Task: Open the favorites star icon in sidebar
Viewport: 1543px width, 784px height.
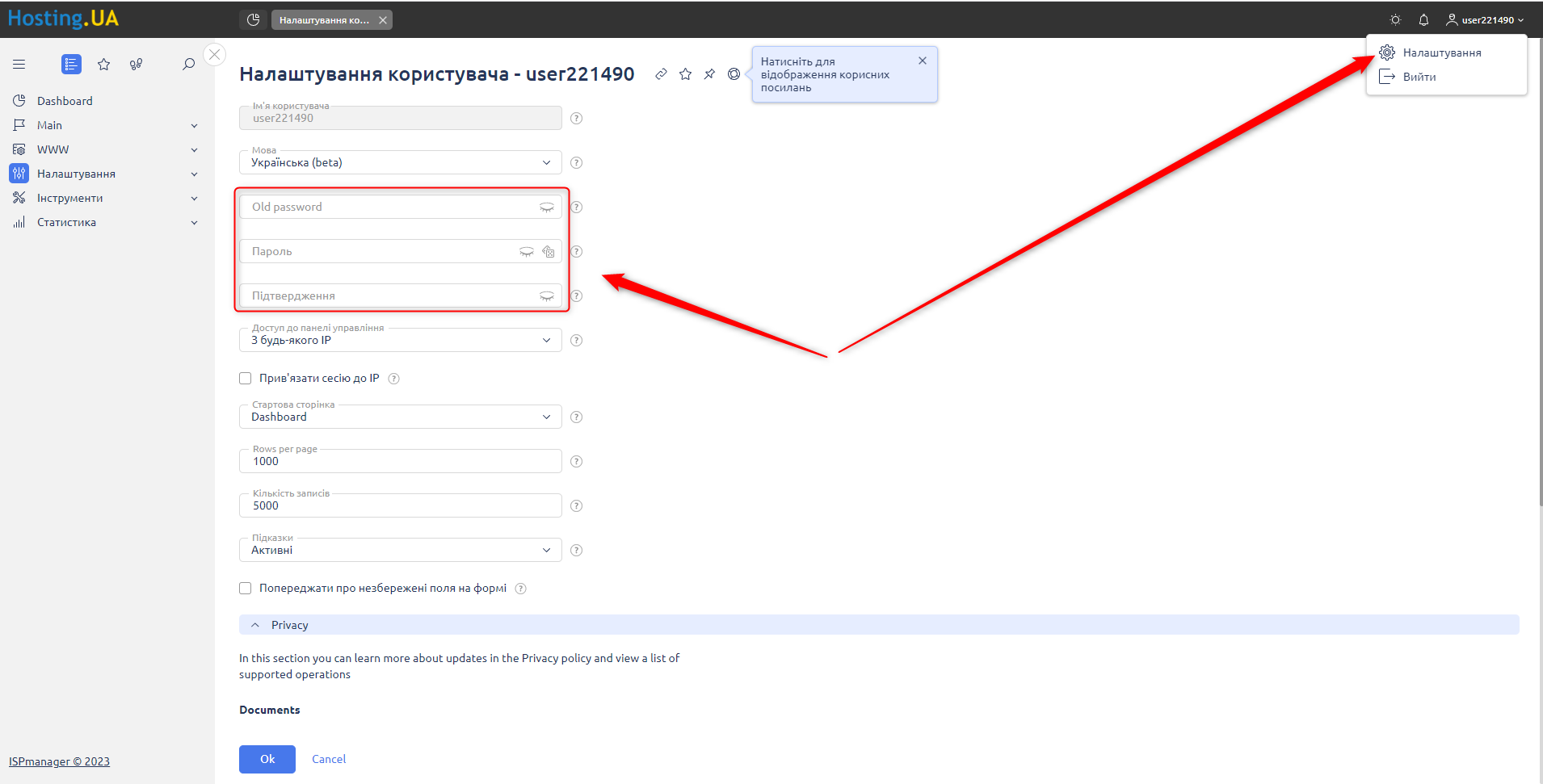Action: [x=104, y=65]
